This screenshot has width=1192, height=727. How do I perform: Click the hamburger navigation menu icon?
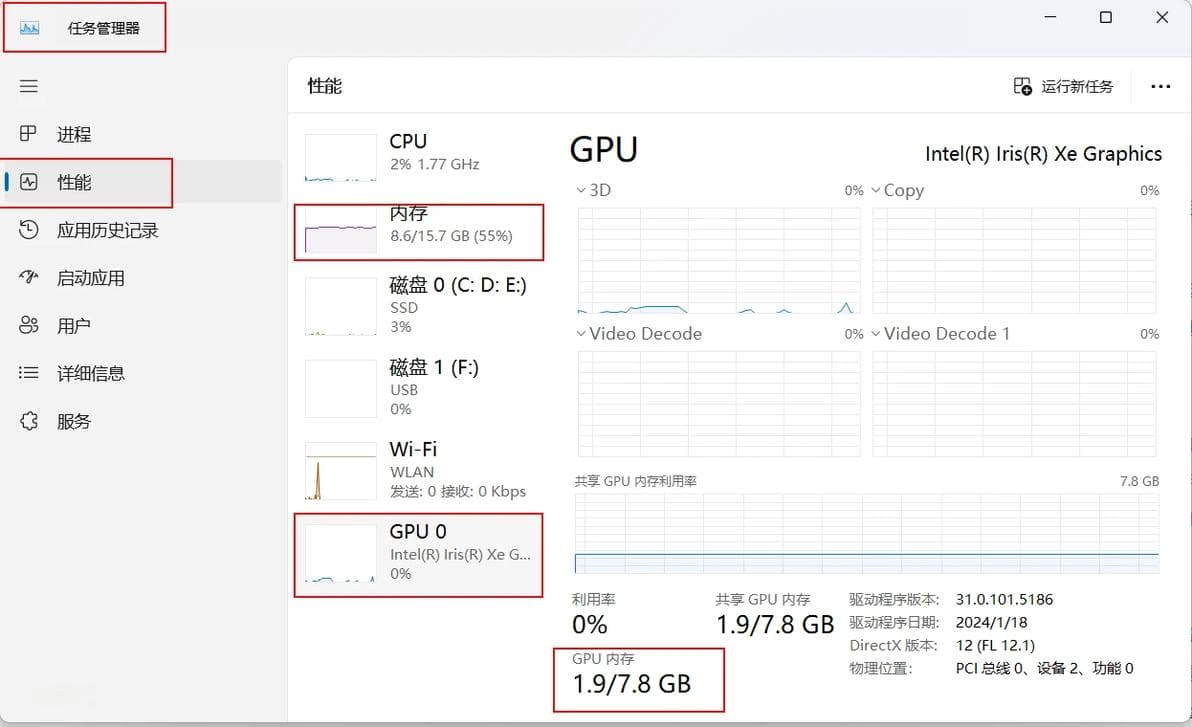29,87
